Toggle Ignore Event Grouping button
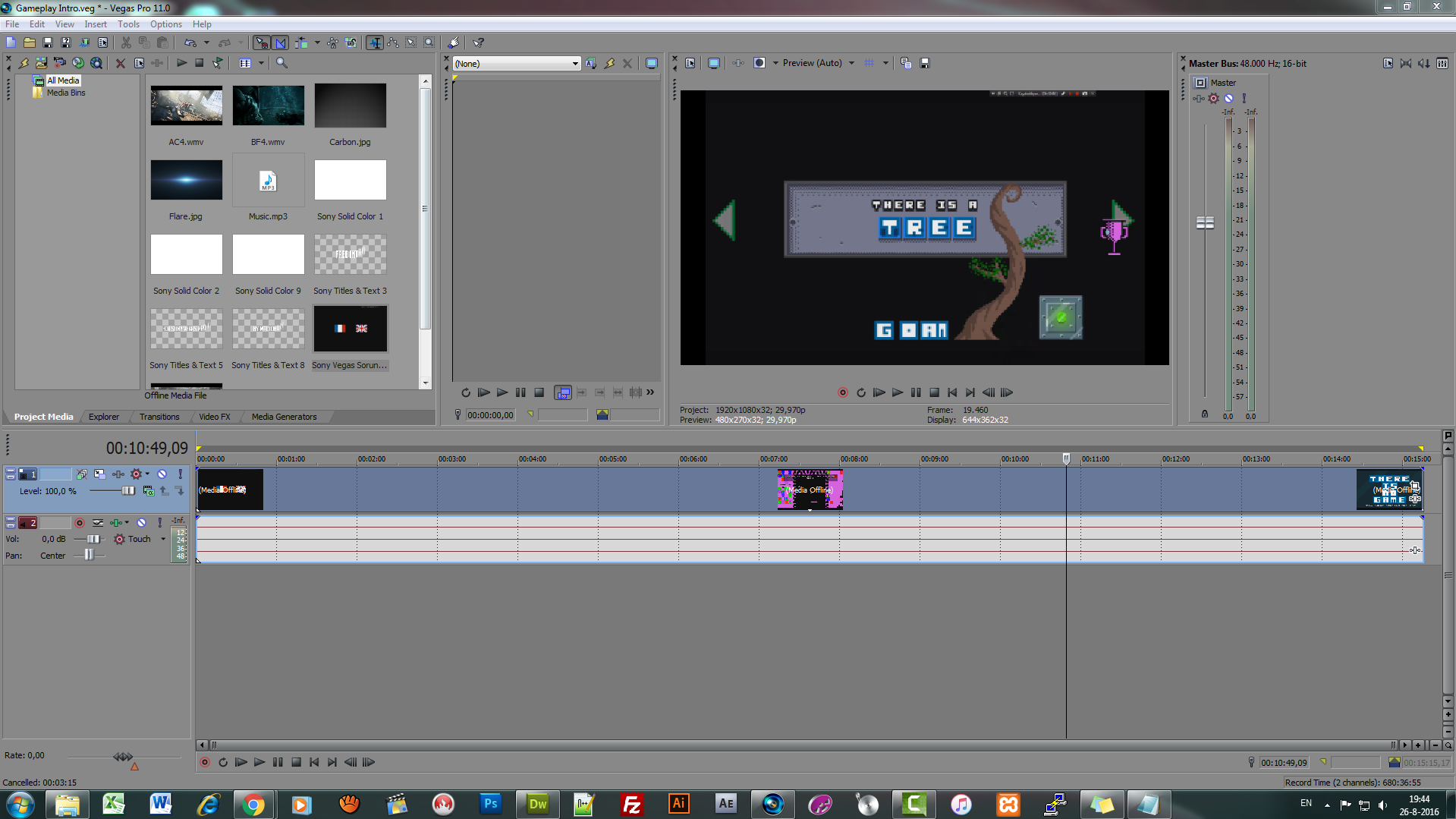The width and height of the screenshot is (1456, 819). point(351,43)
